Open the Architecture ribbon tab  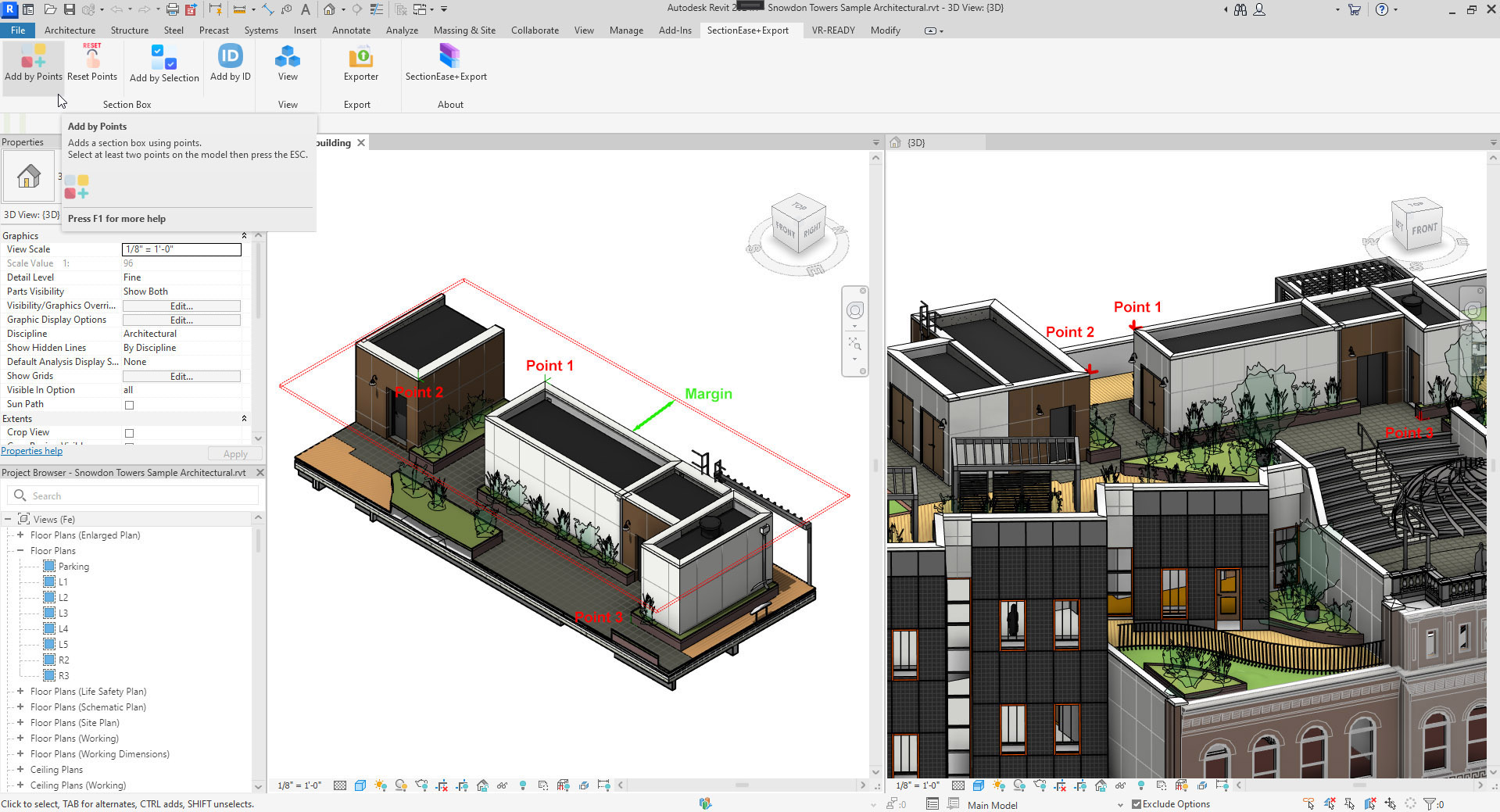click(70, 30)
